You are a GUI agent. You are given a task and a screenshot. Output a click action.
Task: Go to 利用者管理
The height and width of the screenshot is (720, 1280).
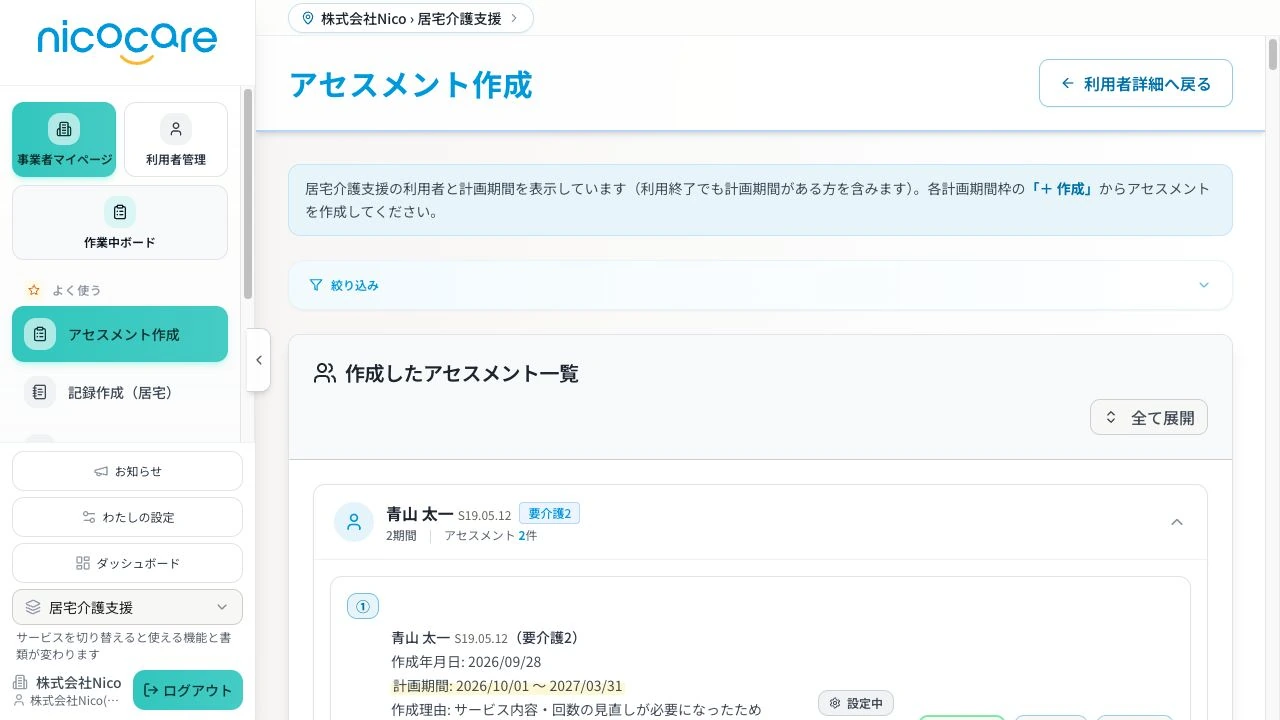click(176, 140)
